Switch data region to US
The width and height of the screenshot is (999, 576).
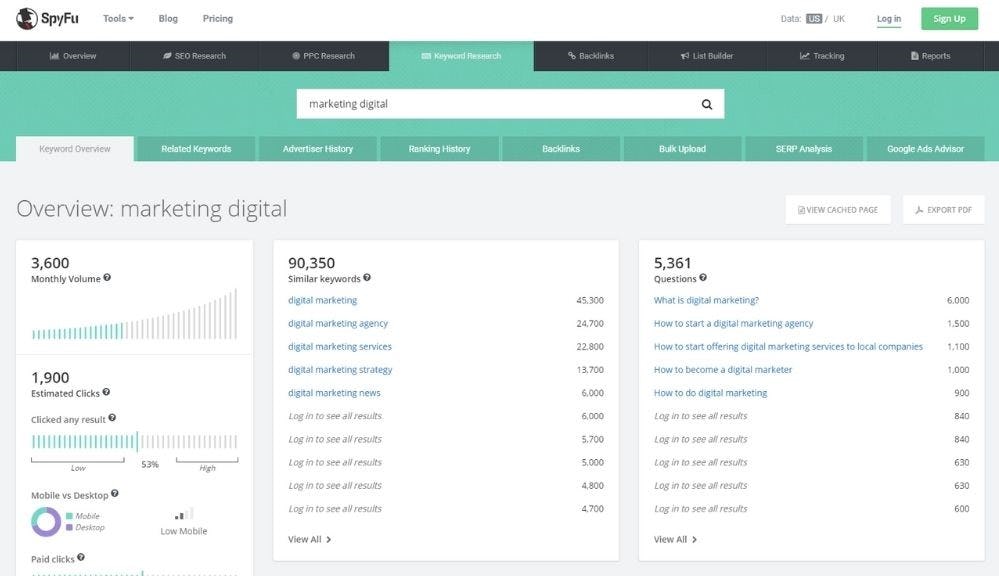point(814,19)
